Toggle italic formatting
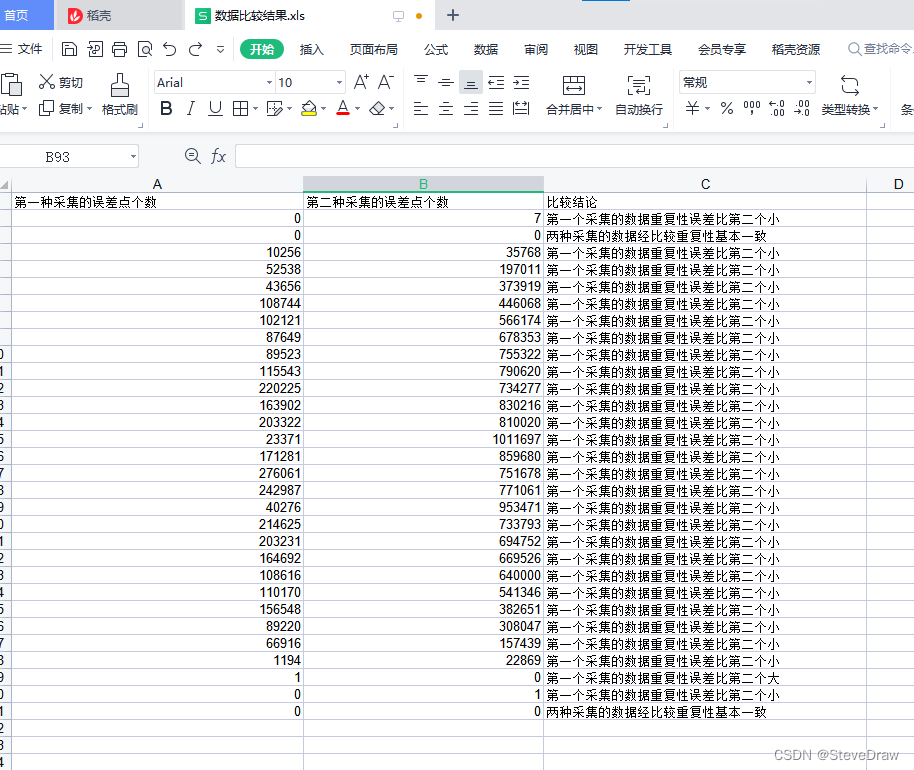 pos(190,108)
